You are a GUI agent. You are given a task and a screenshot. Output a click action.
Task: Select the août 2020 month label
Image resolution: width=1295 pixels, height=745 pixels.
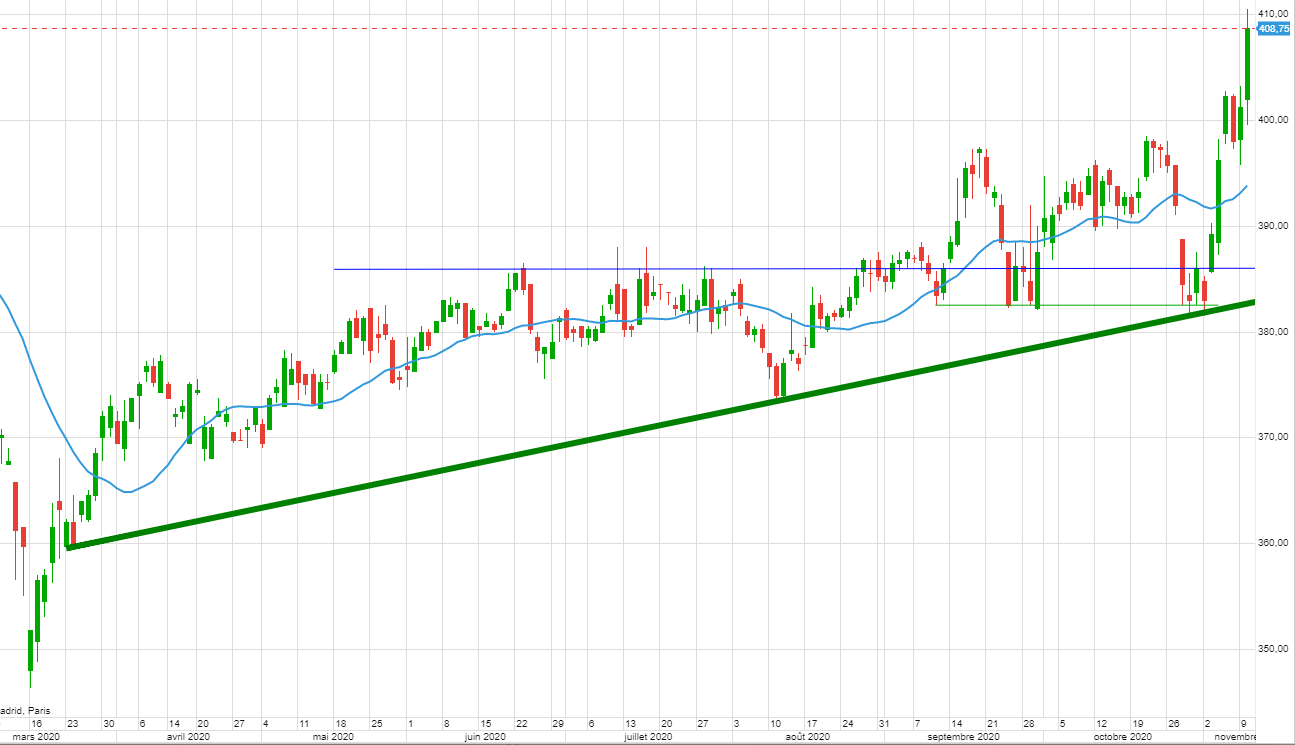[x=807, y=737]
